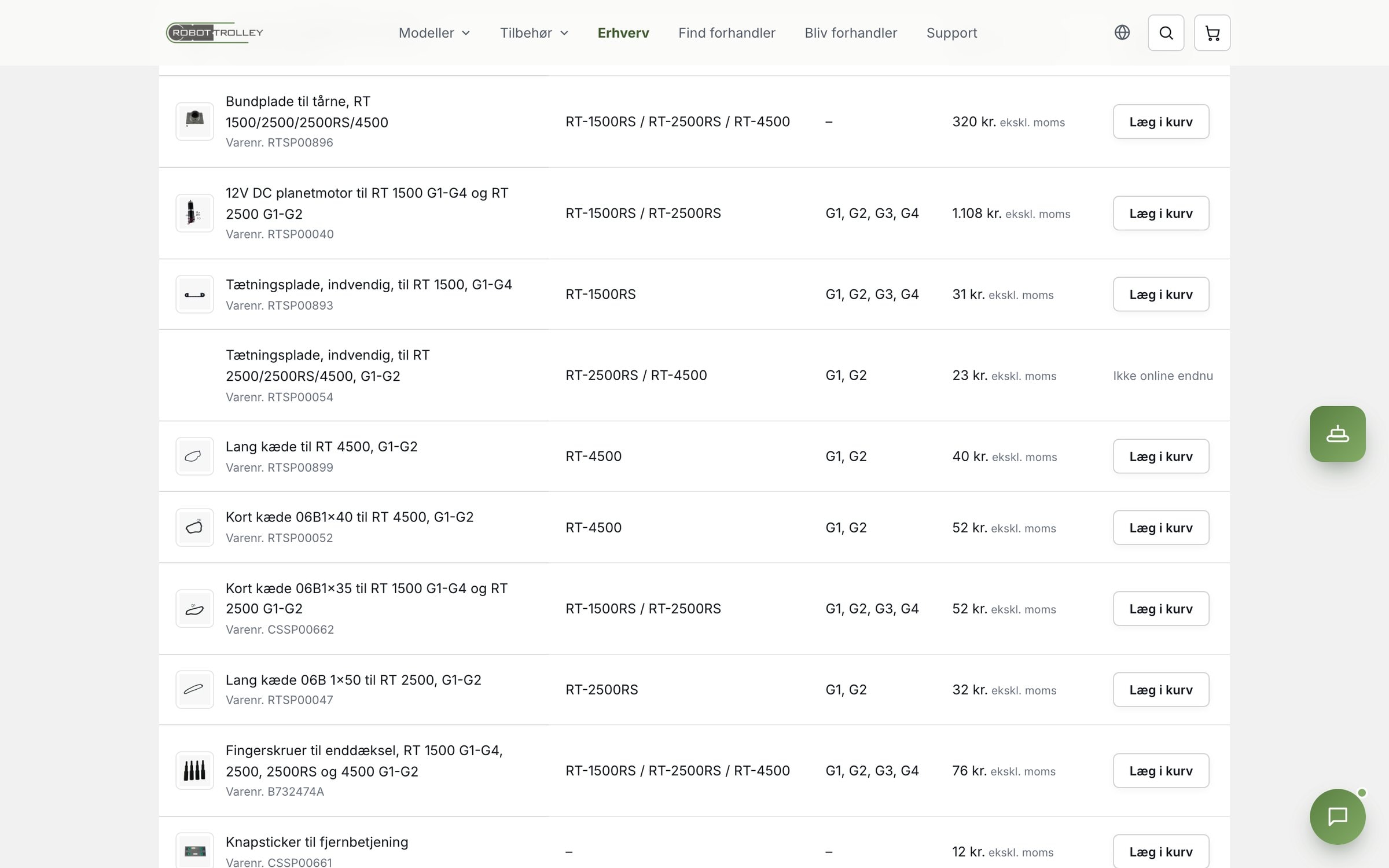Add Lang kæde 06B 1×50 to cart

(x=1160, y=689)
